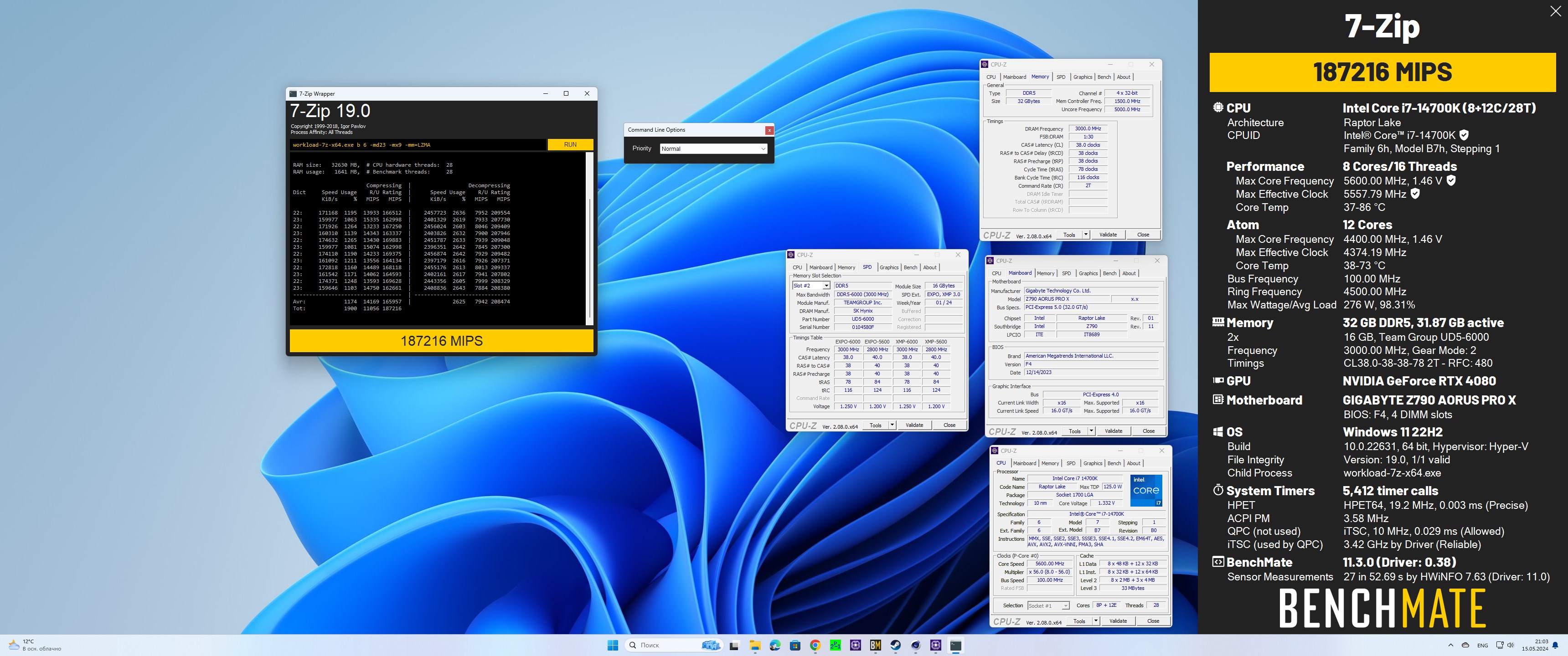Select the active terminal icon in the taskbar

click(x=956, y=646)
